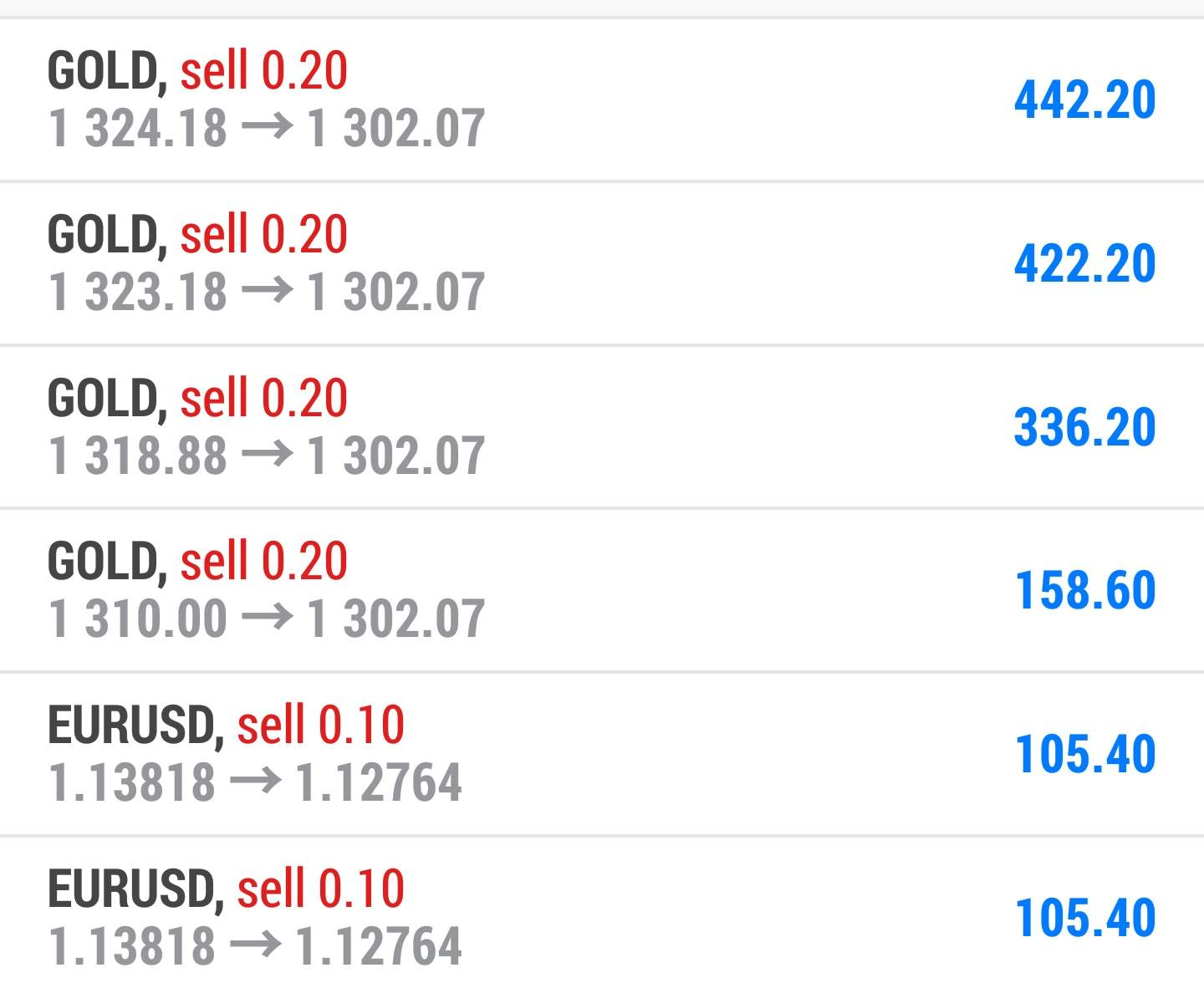
Task: Click the 1 318.88 → 1 302.07 price line
Action: point(267,456)
